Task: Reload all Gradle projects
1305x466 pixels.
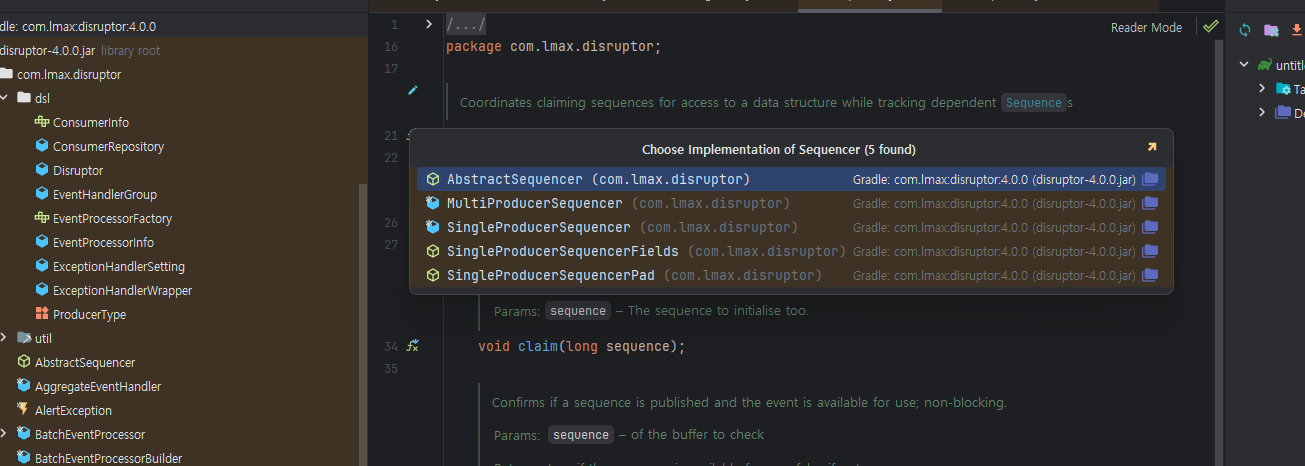Action: [1246, 30]
